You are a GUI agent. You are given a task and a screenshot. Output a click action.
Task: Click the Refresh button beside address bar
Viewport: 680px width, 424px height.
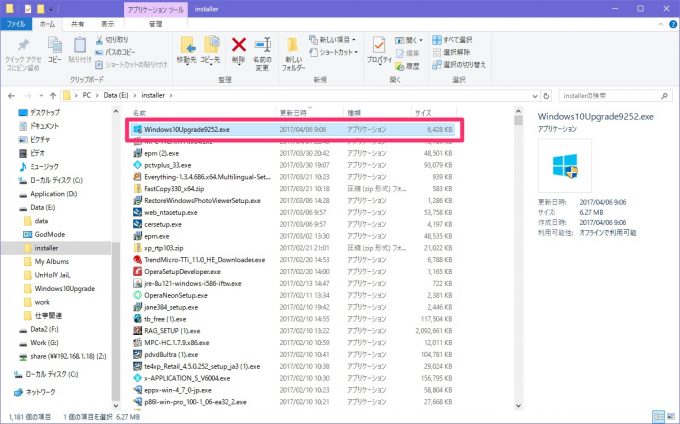tap(546, 96)
